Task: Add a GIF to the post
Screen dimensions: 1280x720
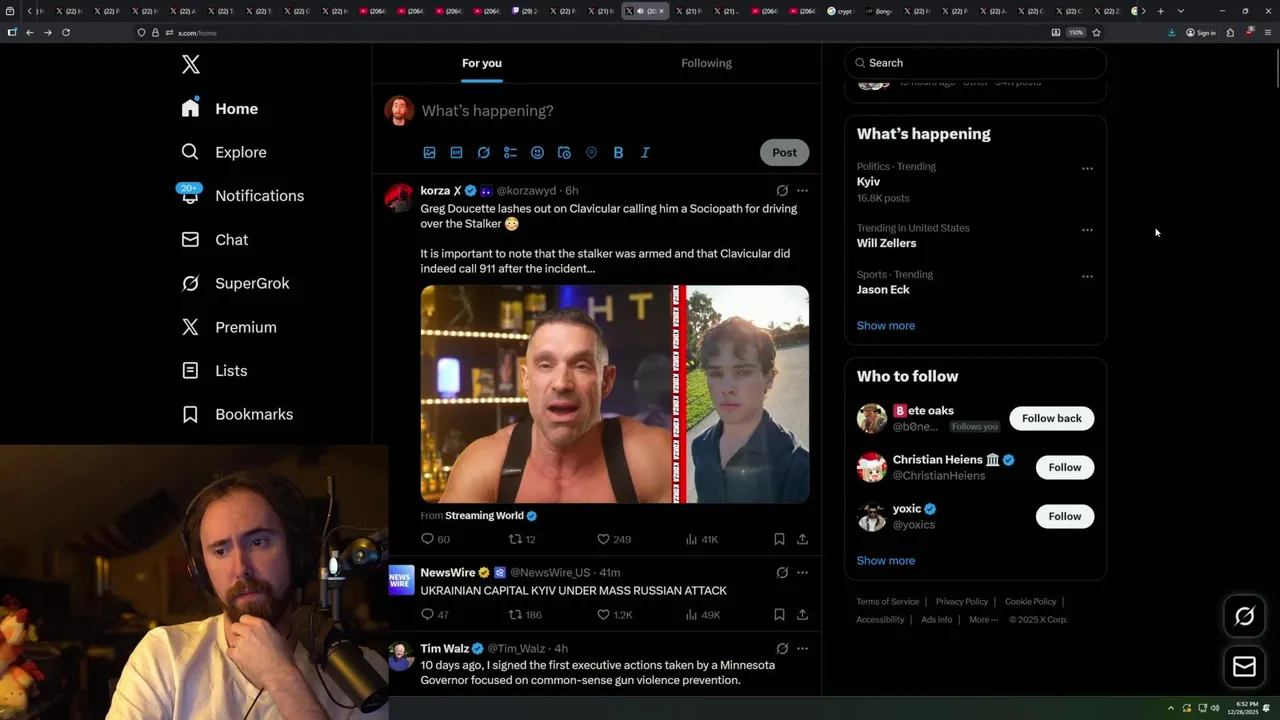Action: [x=456, y=153]
